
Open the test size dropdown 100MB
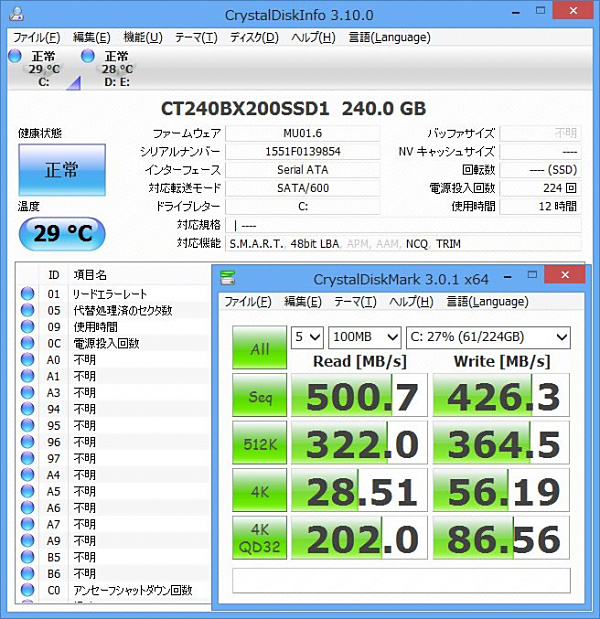(364, 337)
